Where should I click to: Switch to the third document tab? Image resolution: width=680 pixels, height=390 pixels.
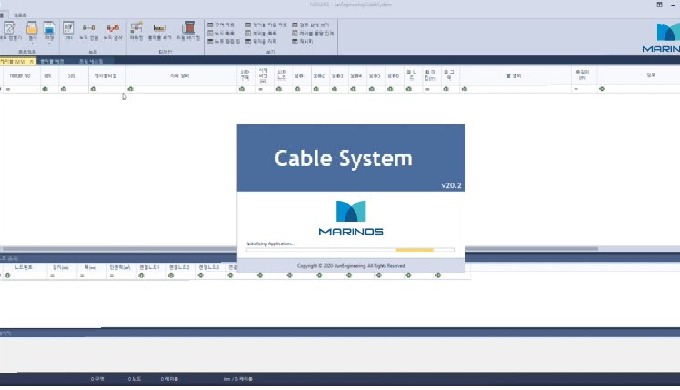91,62
